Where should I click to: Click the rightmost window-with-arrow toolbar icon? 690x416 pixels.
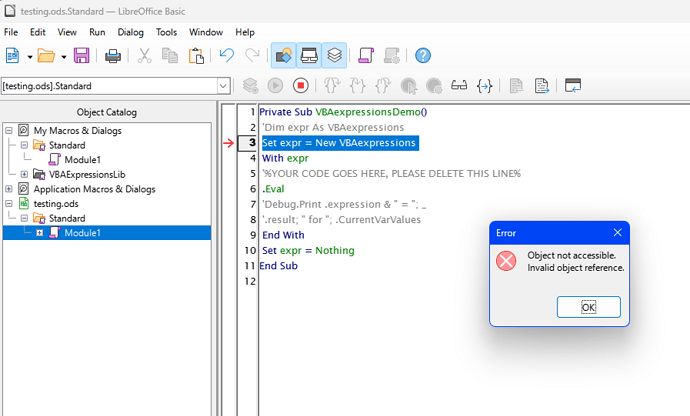coord(573,85)
